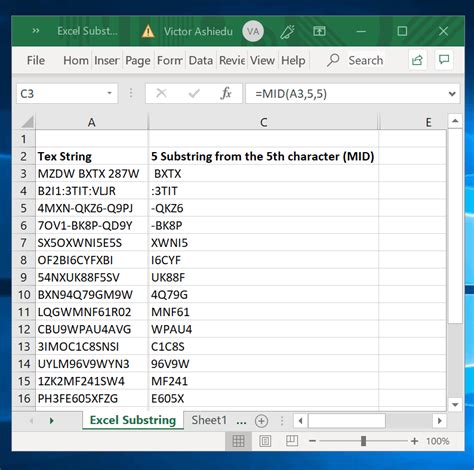474x470 pixels.
Task: Click cell '4MXN-QKZ6-Q9PJ'
Action: pos(92,208)
